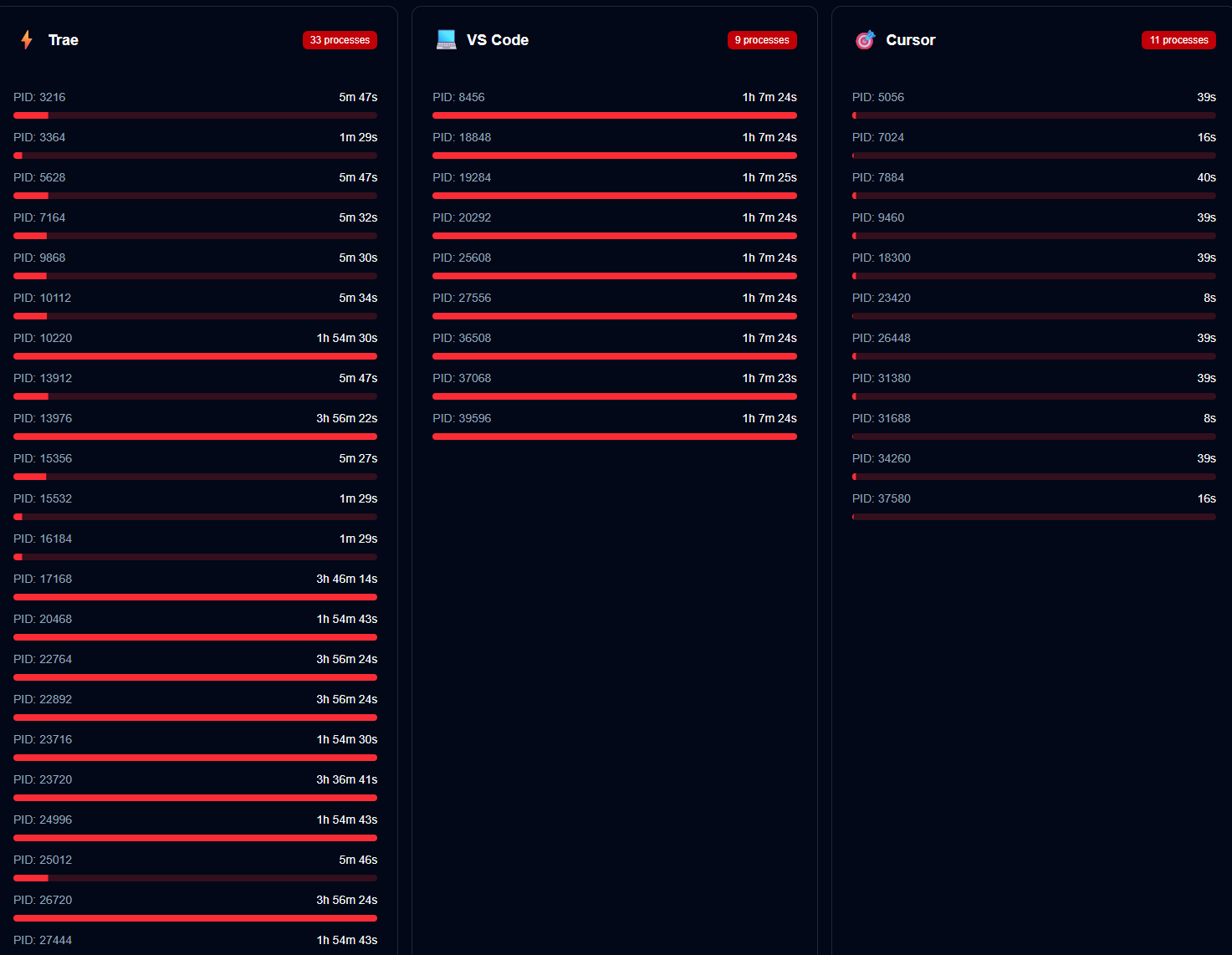Click the 5m 34s duration value
Screen dimensions: 1232x955
click(358, 298)
